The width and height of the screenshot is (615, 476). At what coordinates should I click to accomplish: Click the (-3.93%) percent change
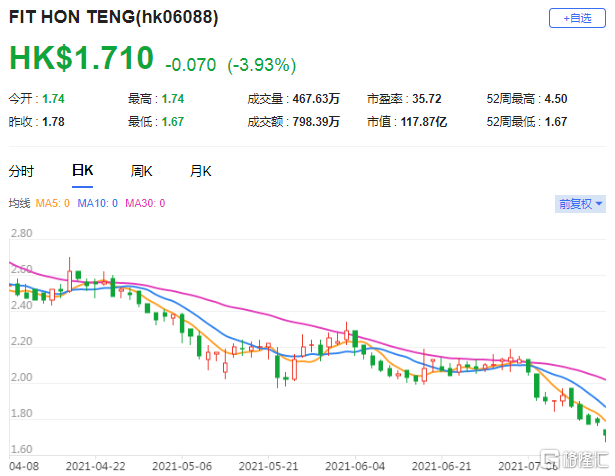262,65
